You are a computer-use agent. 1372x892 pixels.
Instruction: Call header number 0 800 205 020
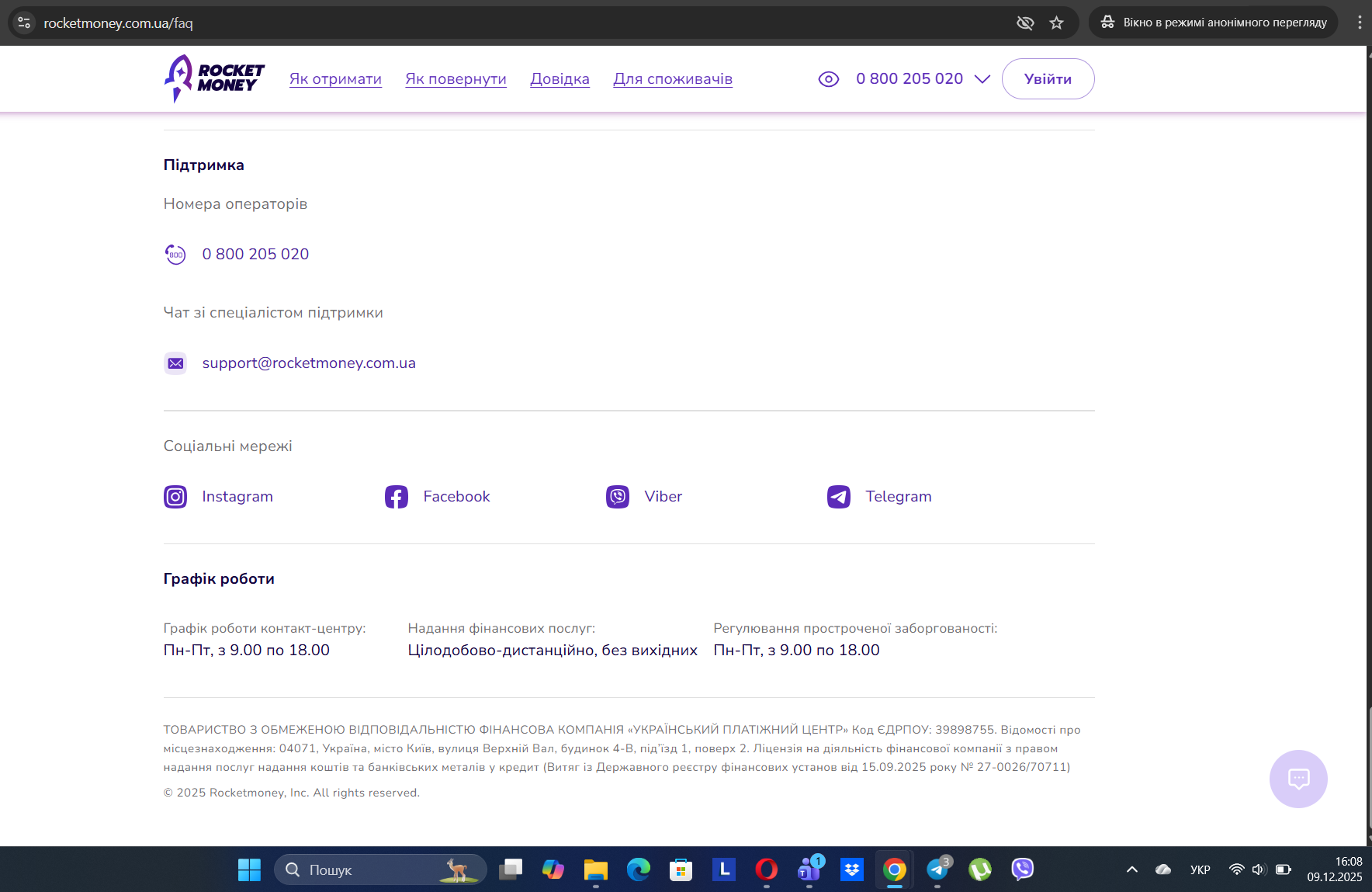909,79
